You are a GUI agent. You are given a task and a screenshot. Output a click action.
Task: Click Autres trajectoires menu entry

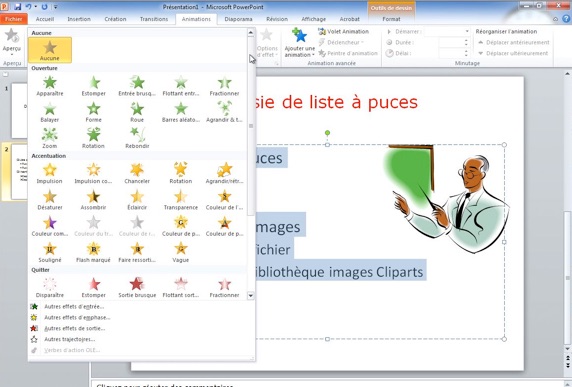[x=69, y=339]
